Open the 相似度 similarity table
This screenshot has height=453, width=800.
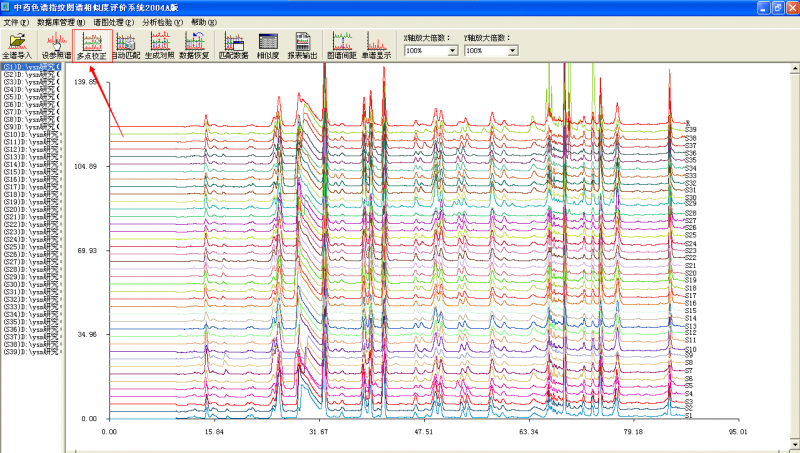[268, 45]
